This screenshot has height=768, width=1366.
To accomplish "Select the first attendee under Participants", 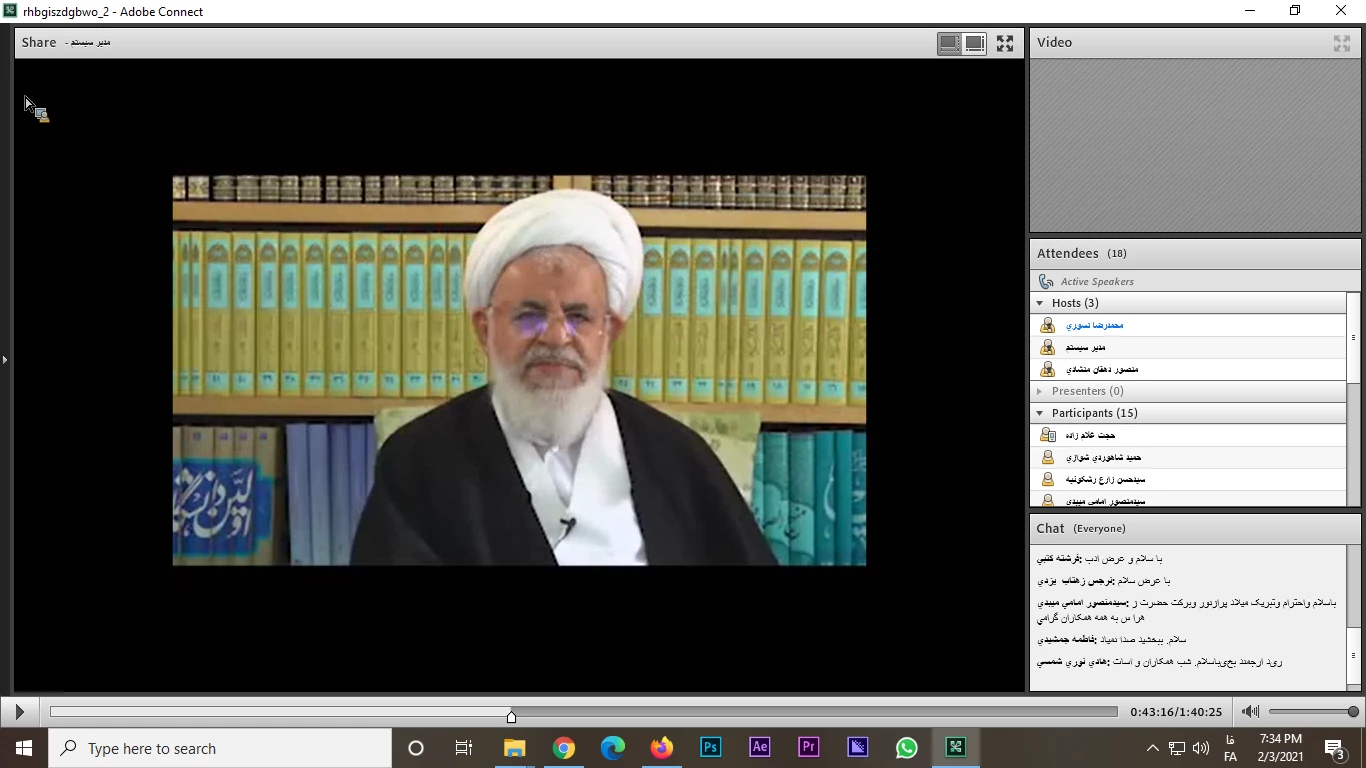I will (x=1090, y=435).
